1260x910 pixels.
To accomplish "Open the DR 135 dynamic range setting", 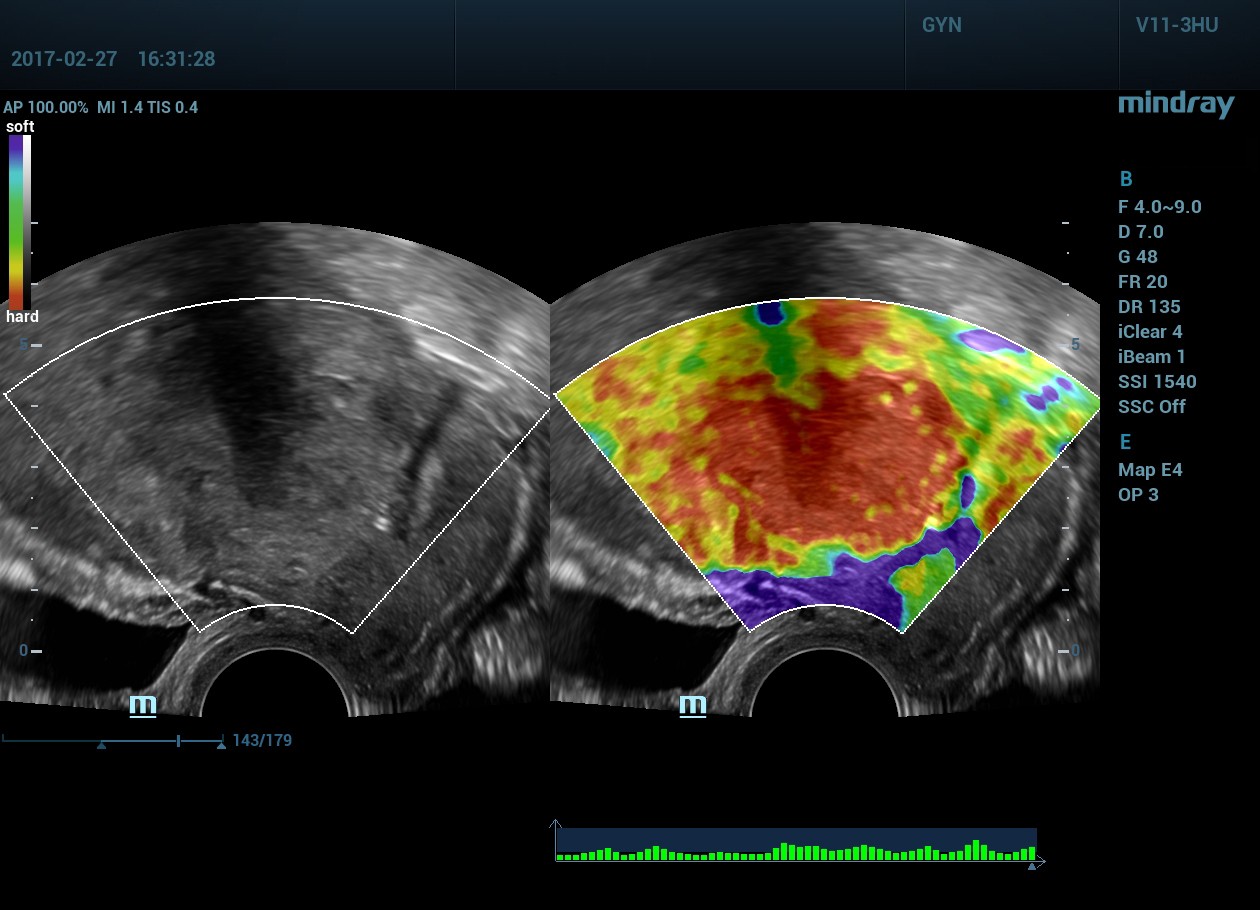I will pyautogui.click(x=1149, y=307).
